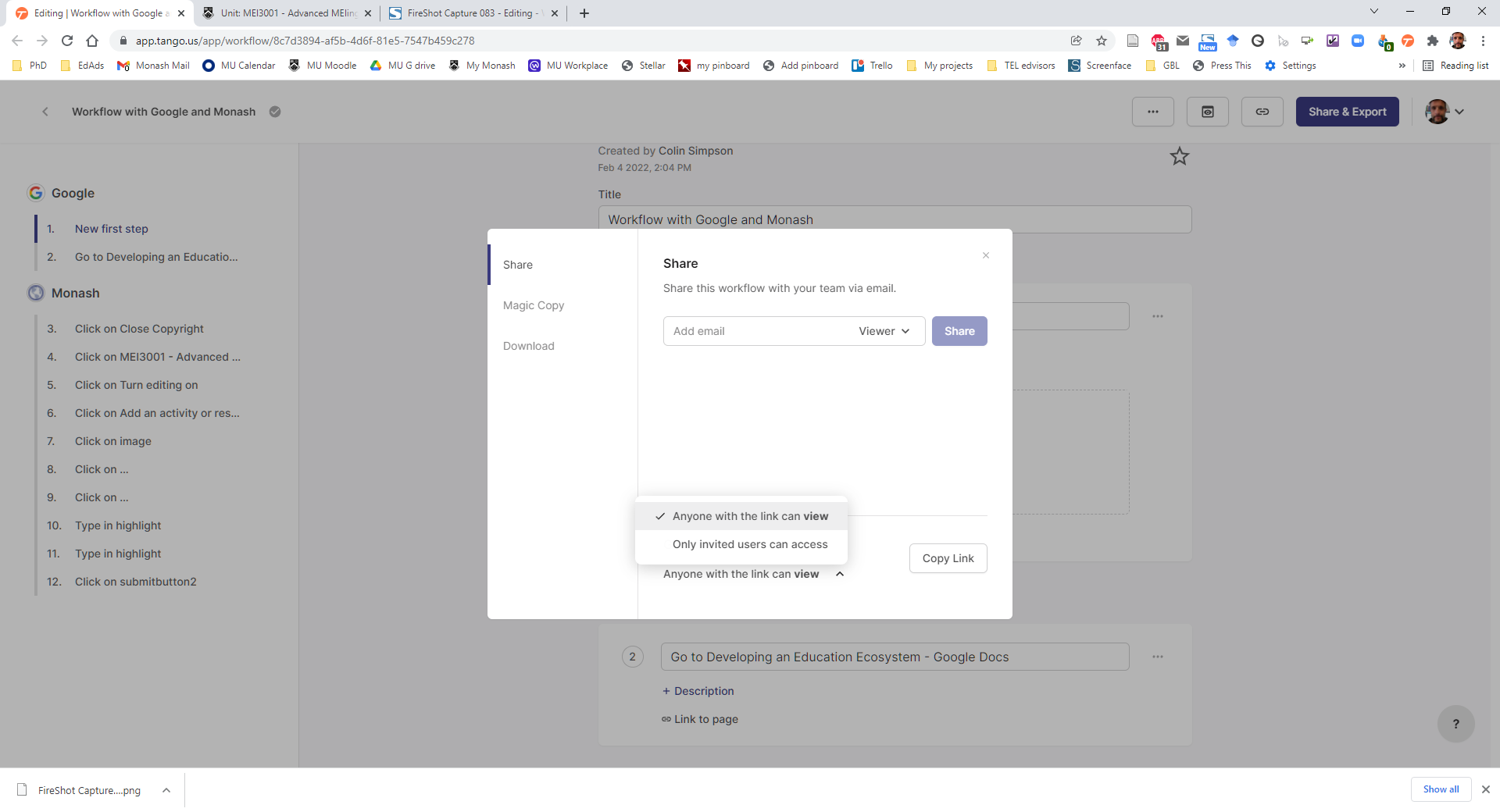Viewport: 1500px width, 812px height.
Task: Click the capture screenshot icon in header
Action: coord(1208,112)
